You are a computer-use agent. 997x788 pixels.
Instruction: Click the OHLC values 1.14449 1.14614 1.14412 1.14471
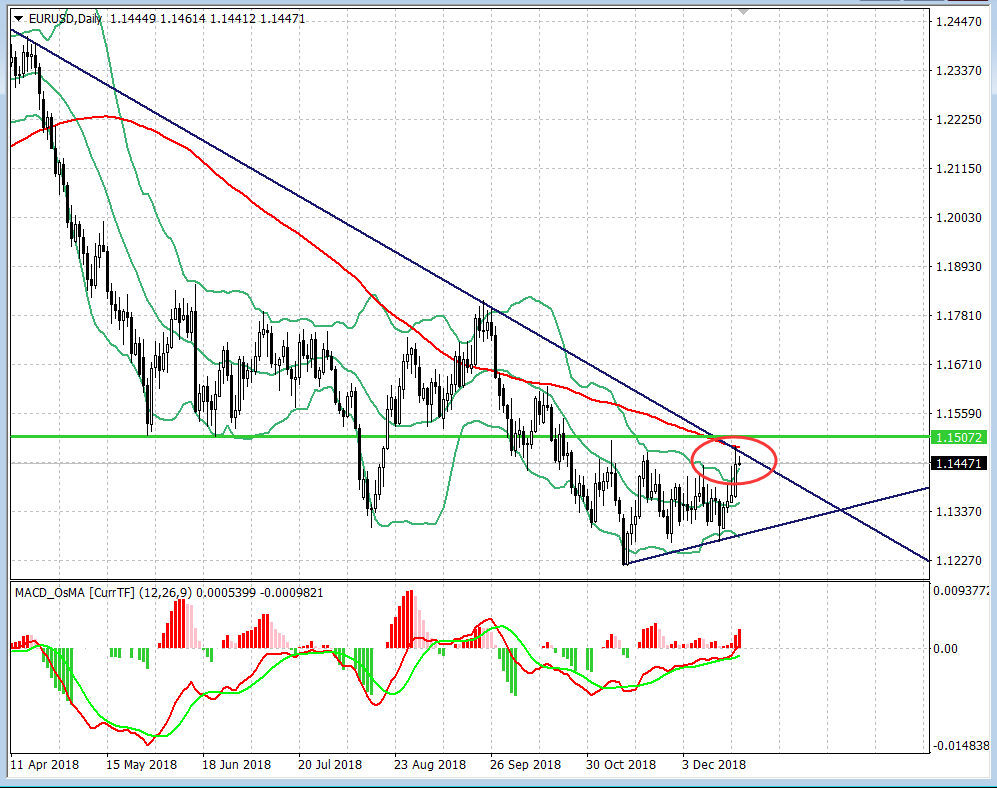click(x=208, y=19)
